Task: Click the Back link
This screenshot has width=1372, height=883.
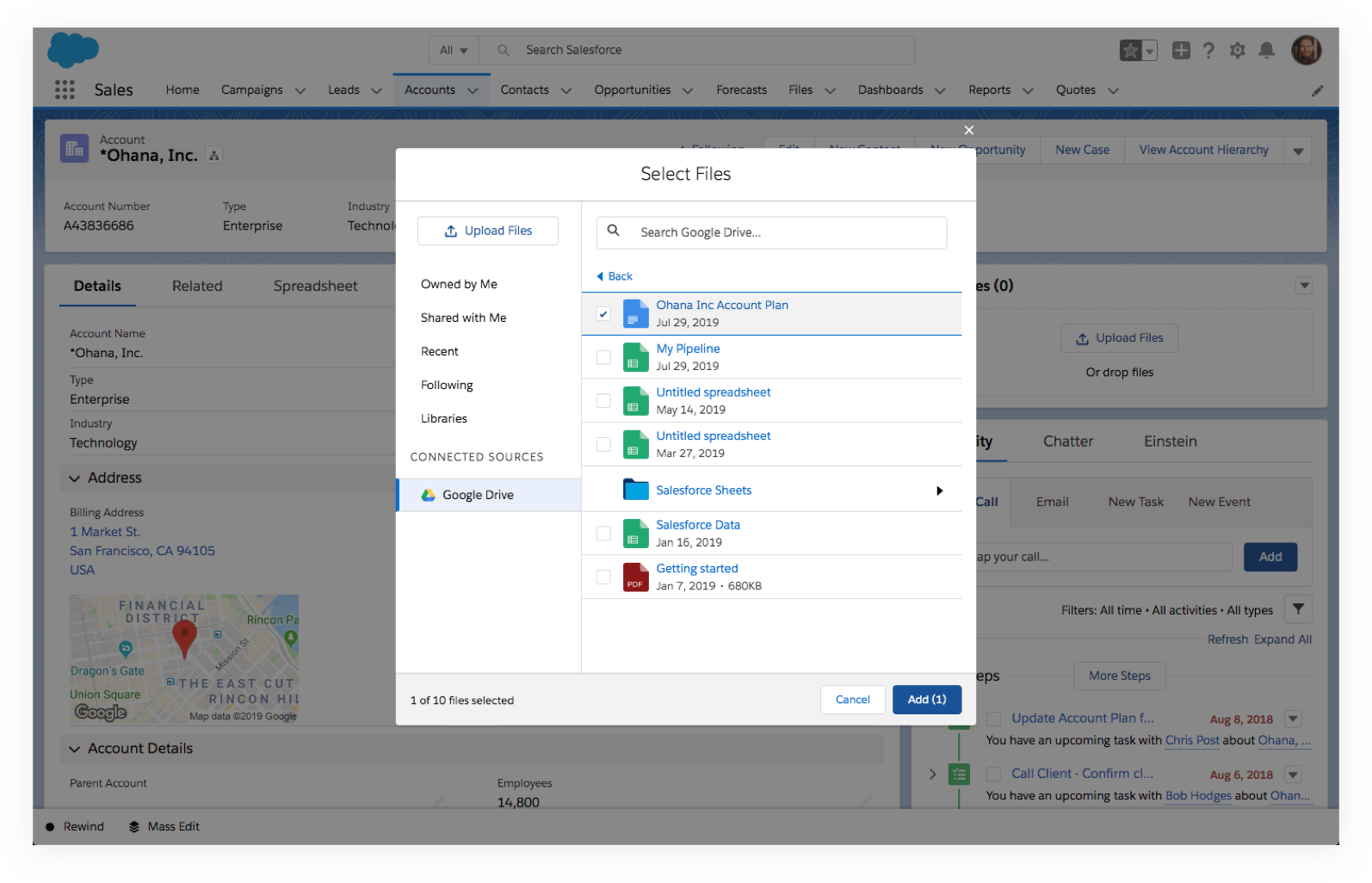Action: pos(615,276)
